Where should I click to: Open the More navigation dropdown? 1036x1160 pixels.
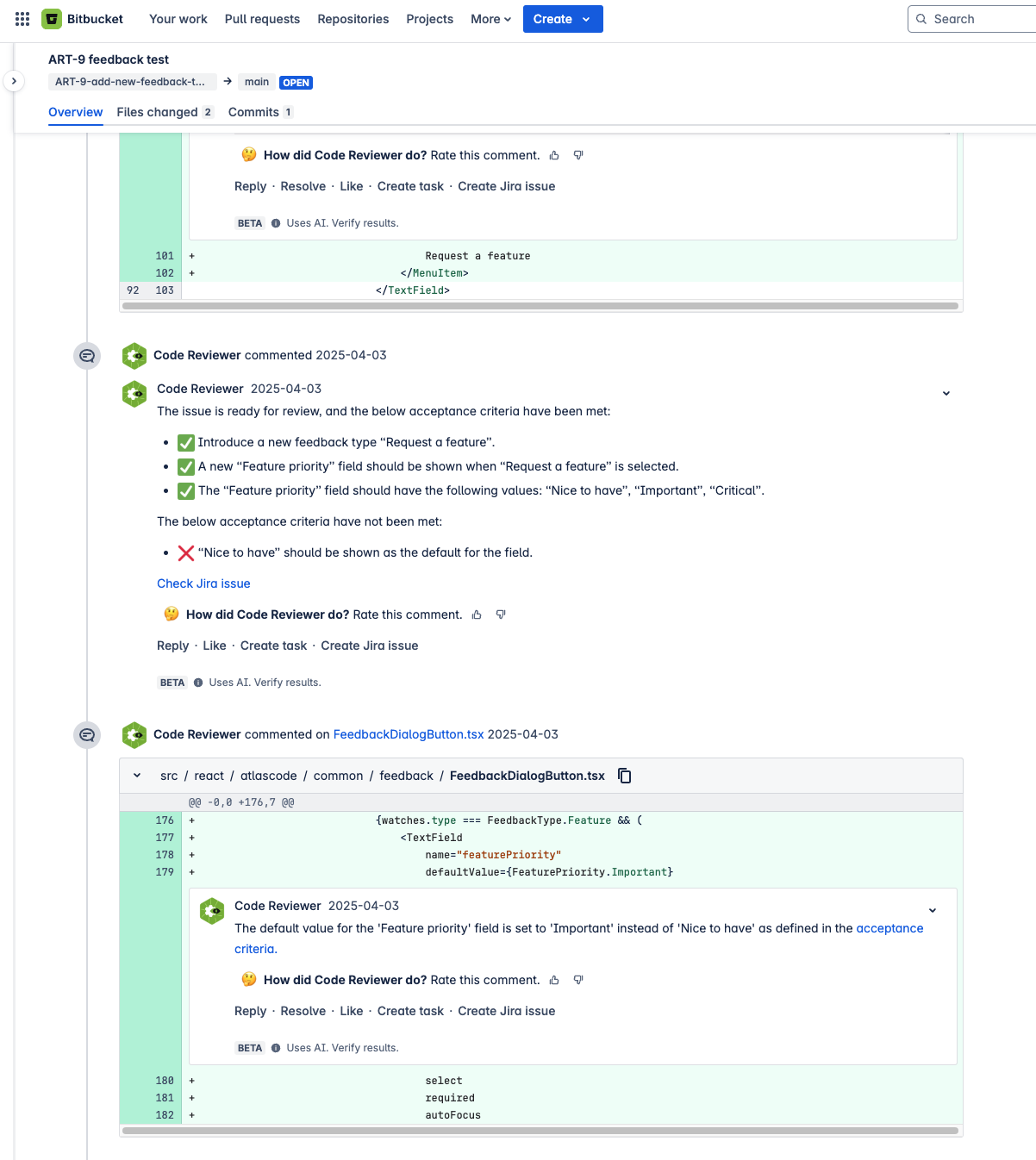(x=490, y=18)
